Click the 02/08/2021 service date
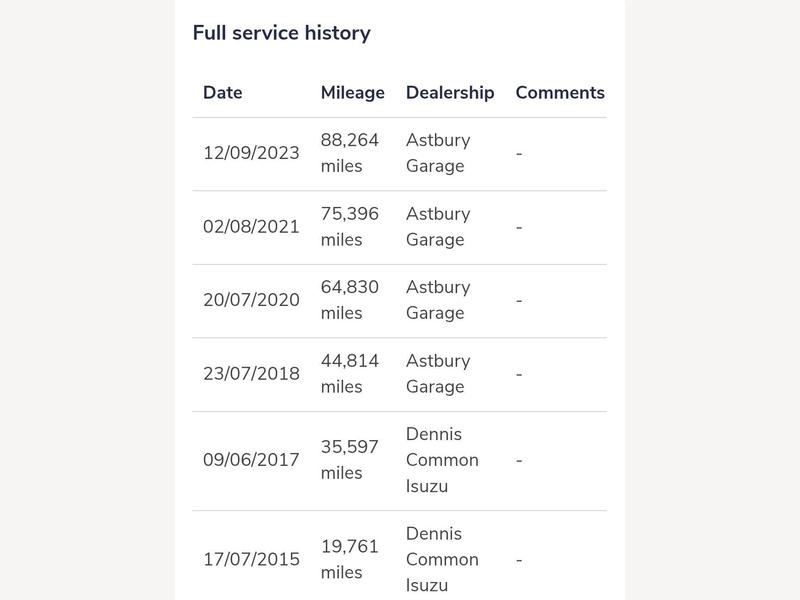The width and height of the screenshot is (800, 600). (x=251, y=227)
